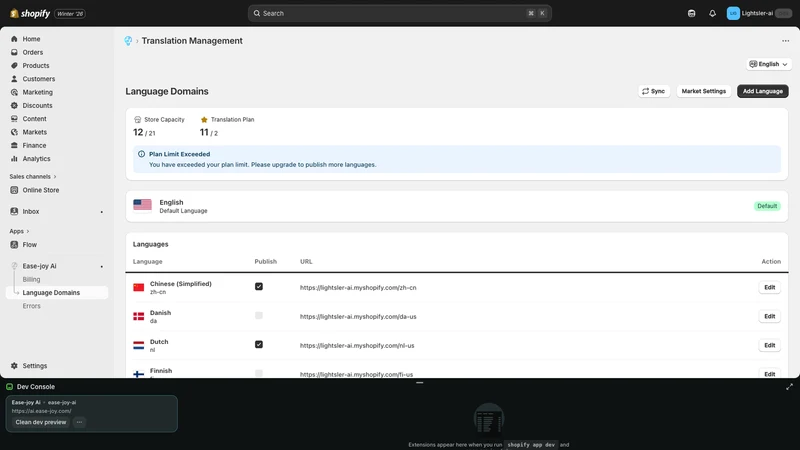This screenshot has width=800, height=450.
Task: Toggle Publish checkbox for Danish
Action: coord(259,315)
